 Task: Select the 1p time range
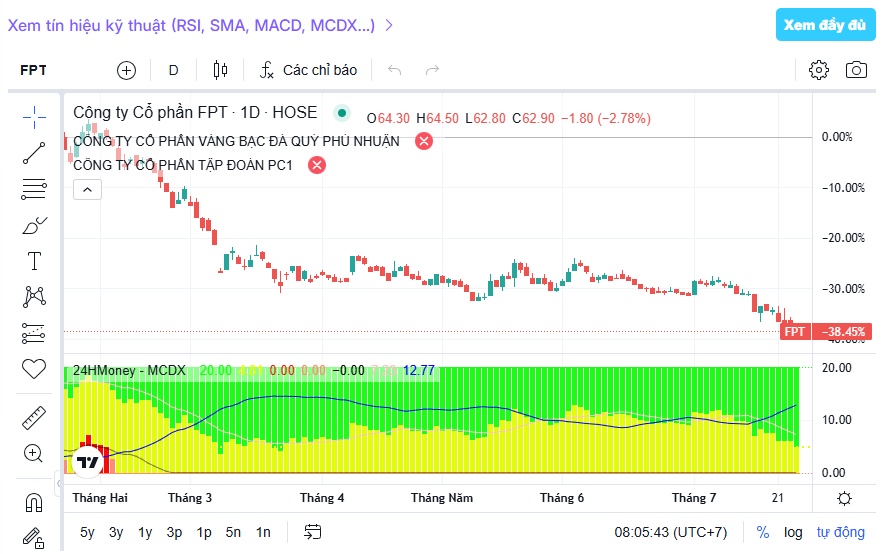[x=204, y=532]
